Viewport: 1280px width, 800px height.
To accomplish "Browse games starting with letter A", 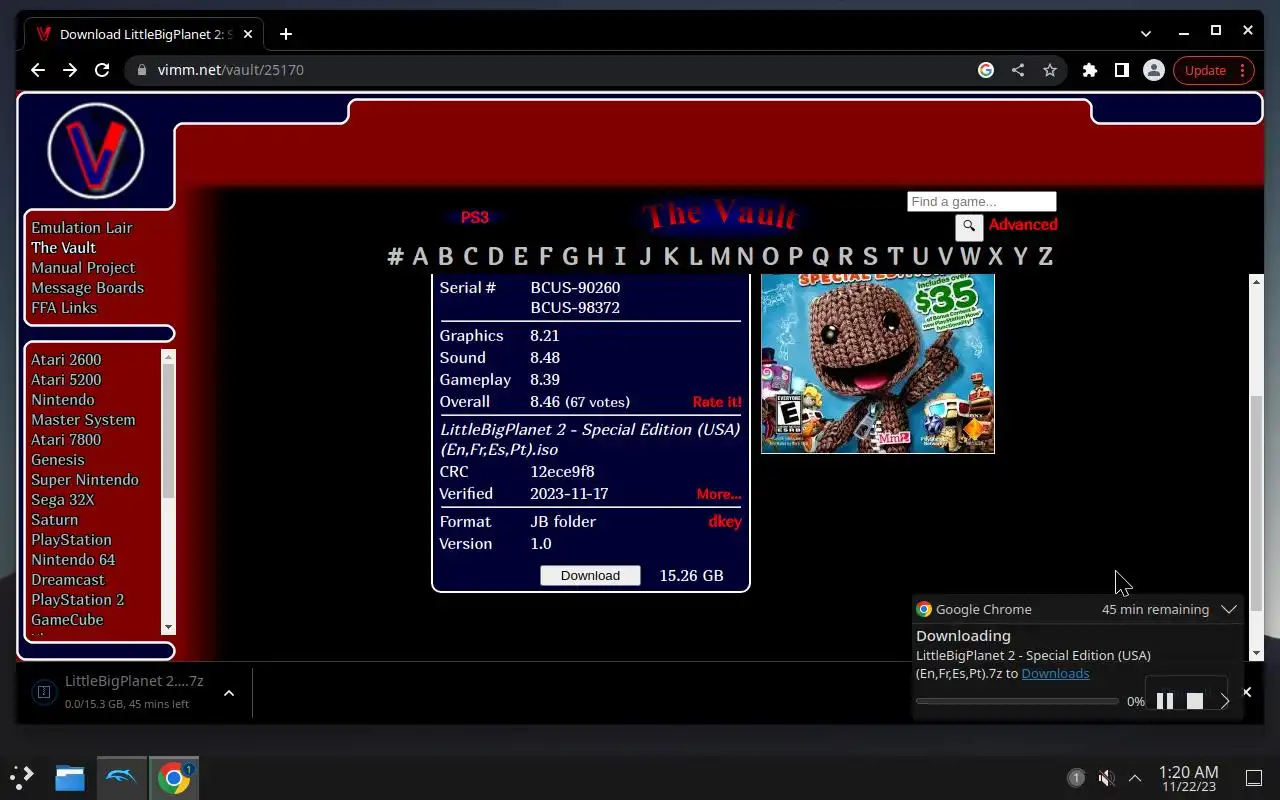I will 420,257.
